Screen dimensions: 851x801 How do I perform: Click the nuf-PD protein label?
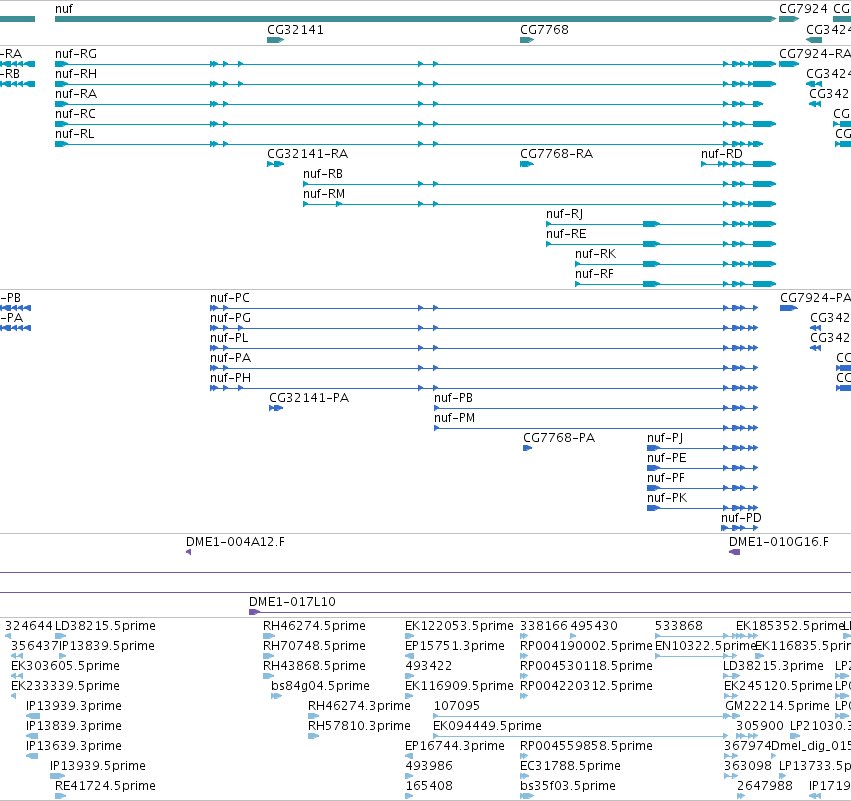pos(741,518)
